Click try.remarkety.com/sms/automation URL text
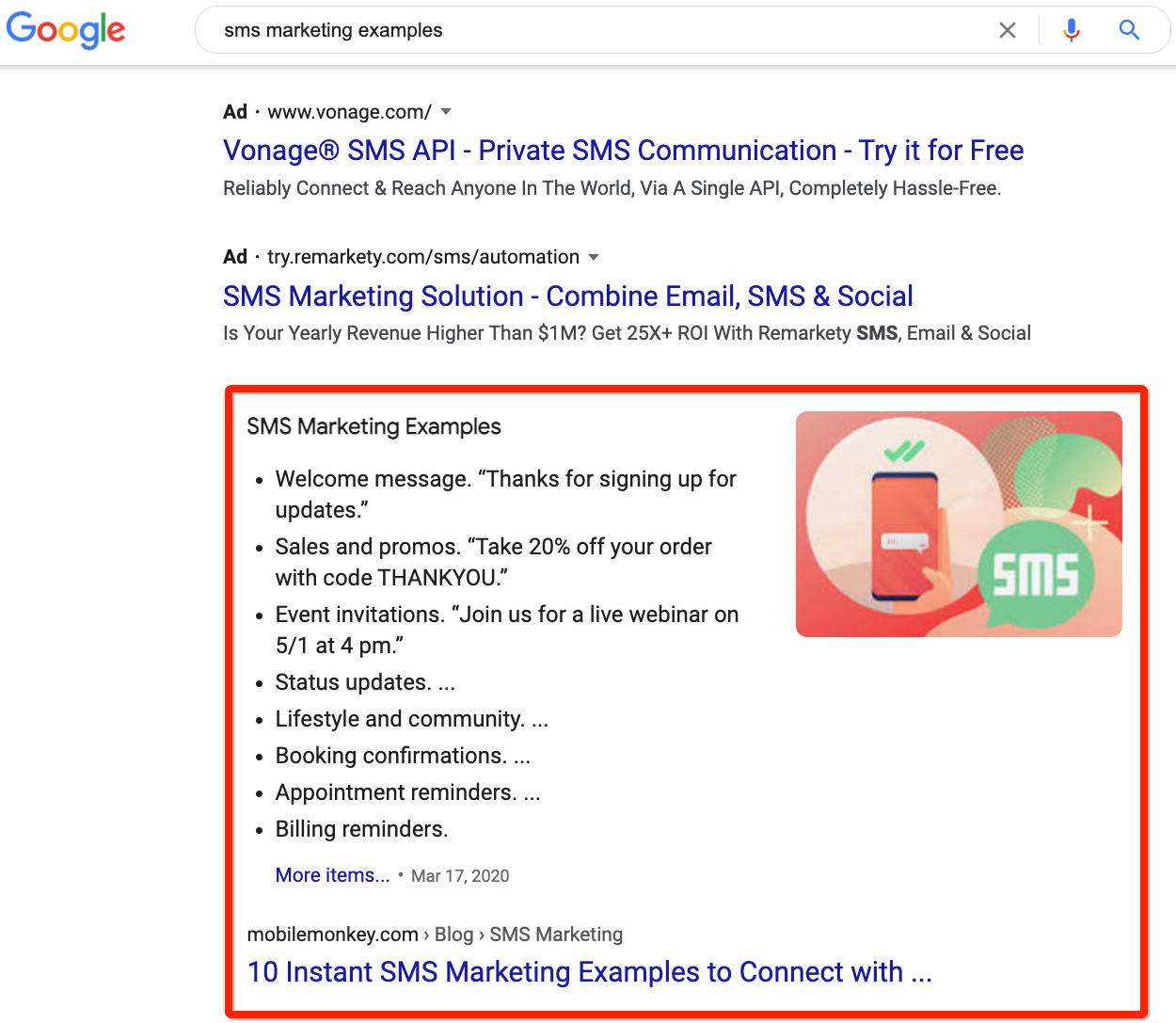The width and height of the screenshot is (1176, 1023). (x=423, y=257)
